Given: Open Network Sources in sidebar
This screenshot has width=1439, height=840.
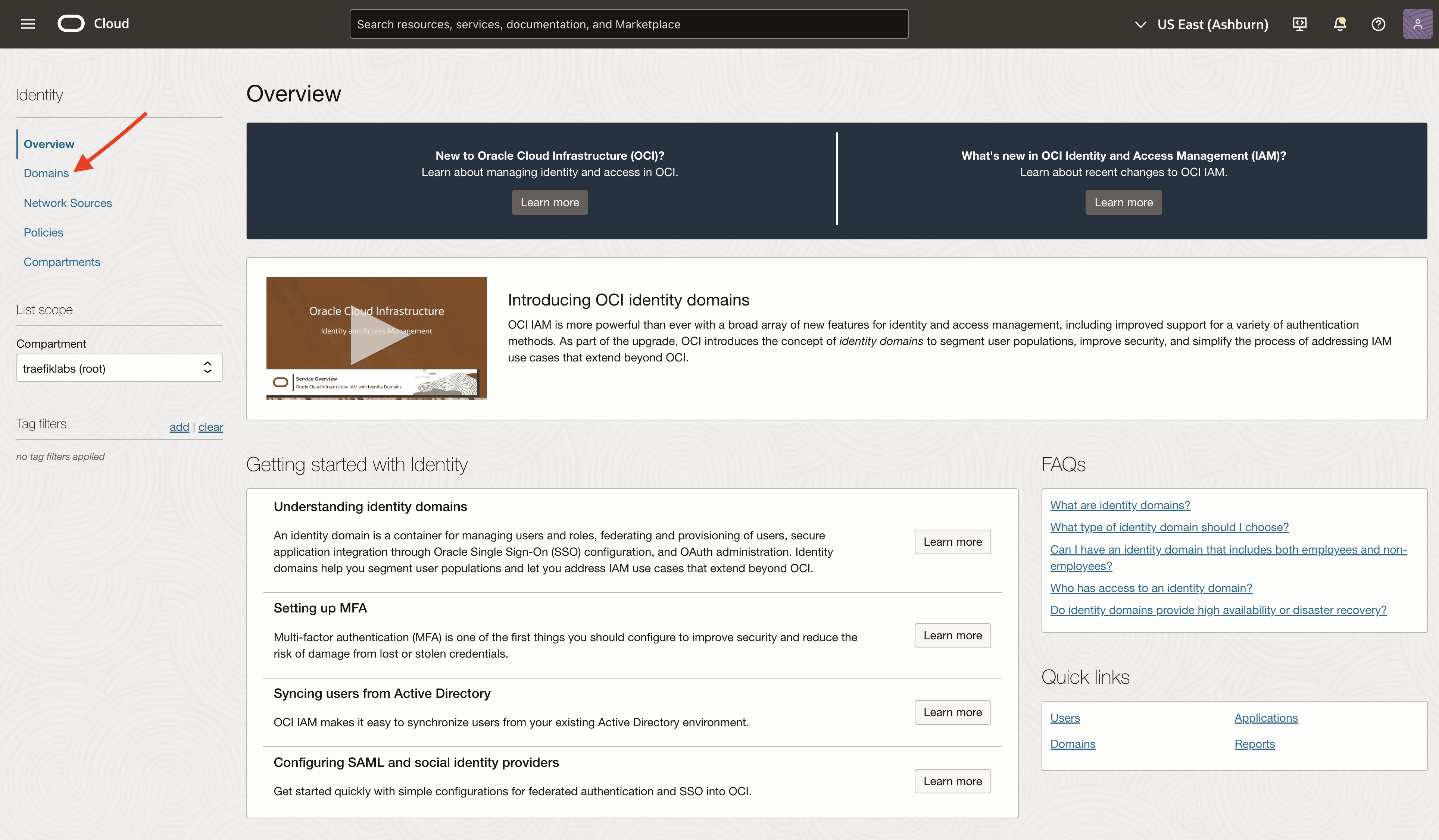Looking at the screenshot, I should tap(68, 203).
